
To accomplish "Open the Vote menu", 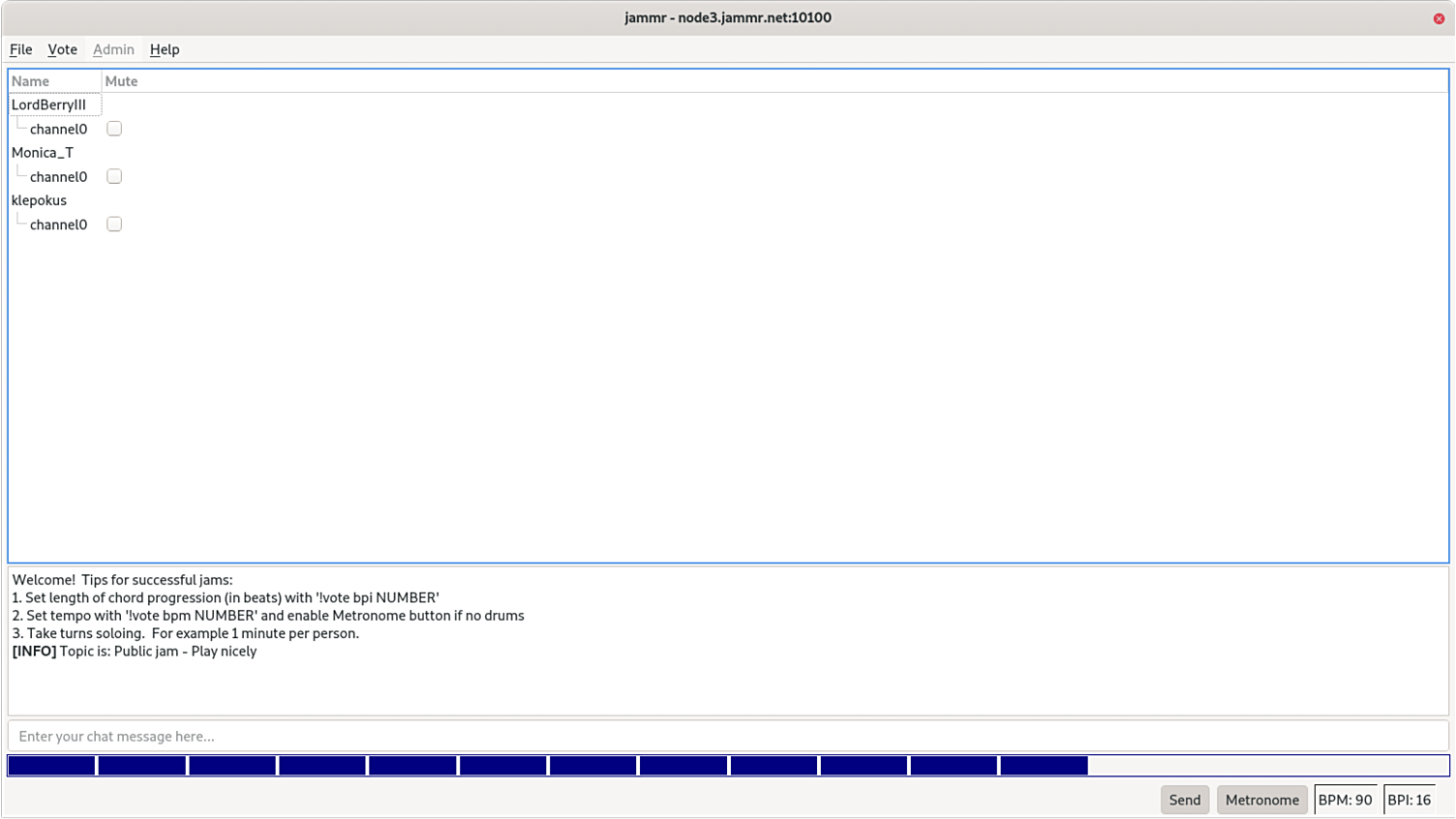I will pos(62,49).
